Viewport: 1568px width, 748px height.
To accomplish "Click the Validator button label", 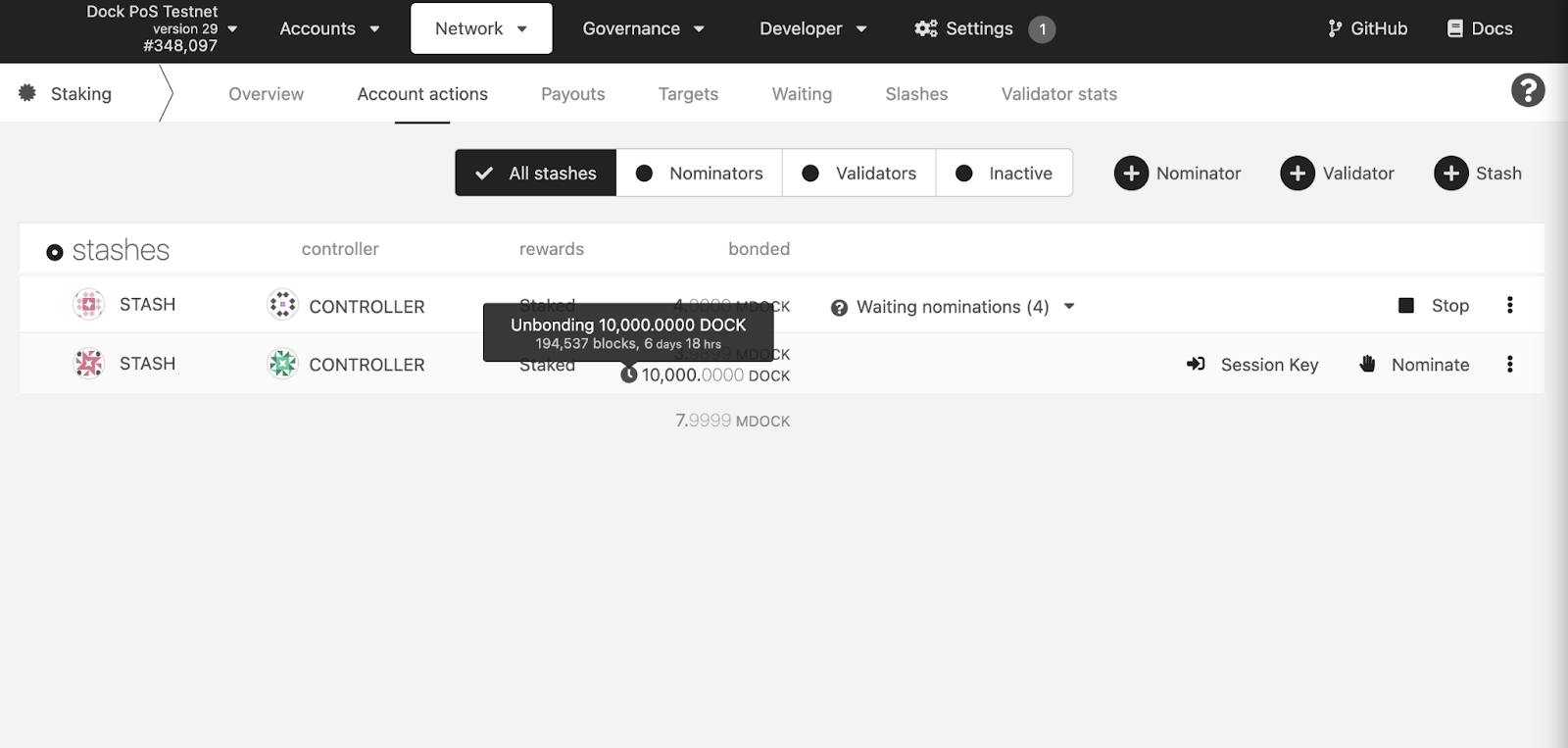I will click(x=1358, y=174).
